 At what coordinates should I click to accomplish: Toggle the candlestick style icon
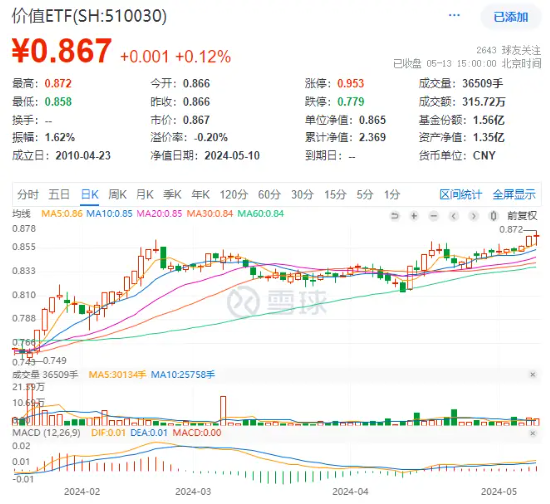tap(493, 216)
